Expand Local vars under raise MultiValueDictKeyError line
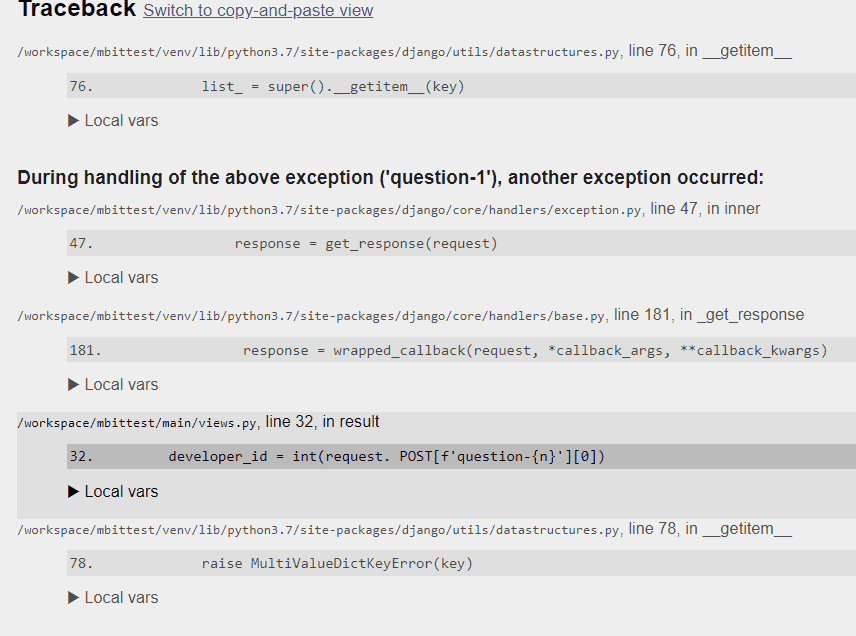The height and width of the screenshot is (636, 856). (x=113, y=598)
